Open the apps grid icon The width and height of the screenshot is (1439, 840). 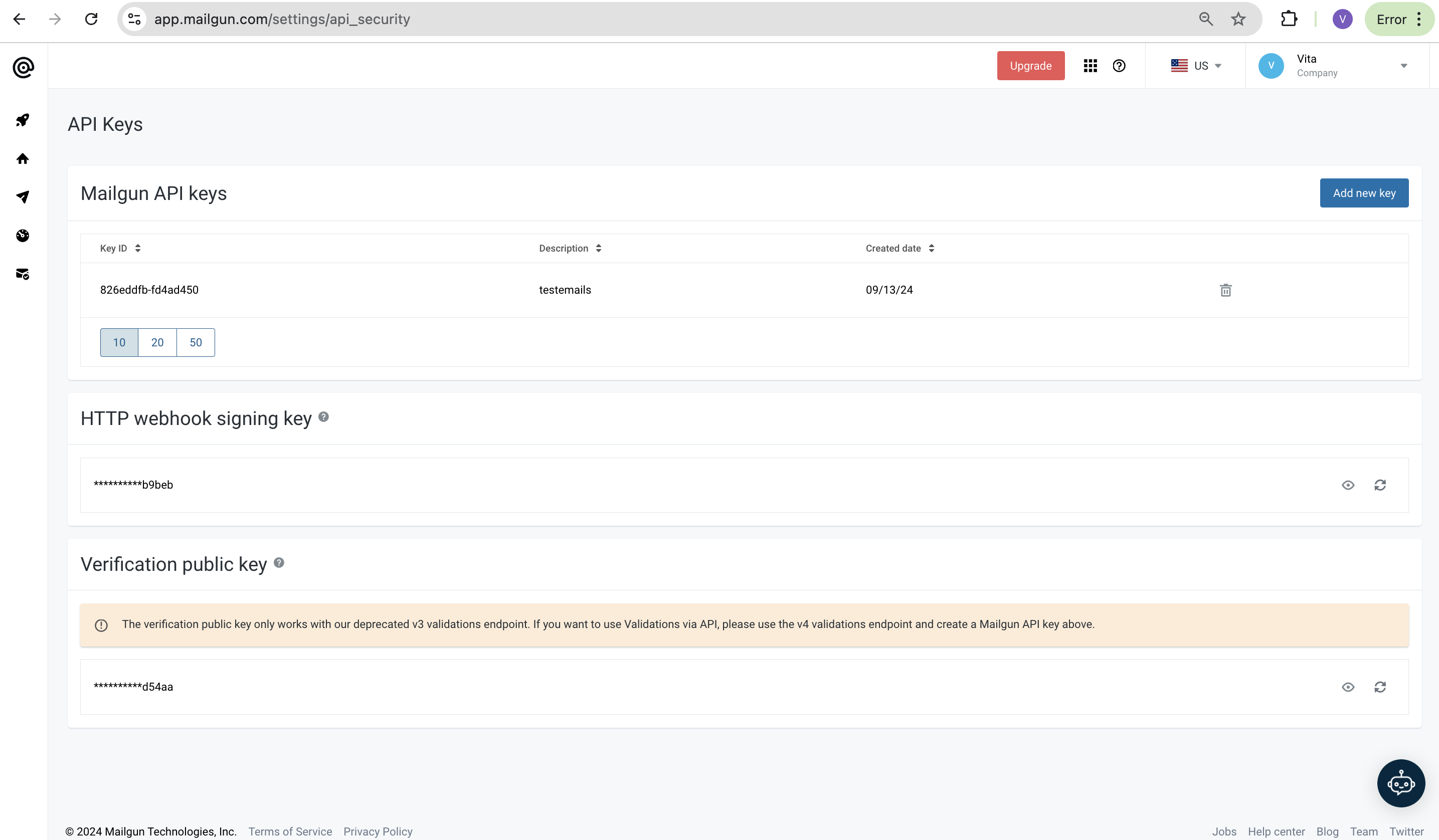pyautogui.click(x=1090, y=66)
